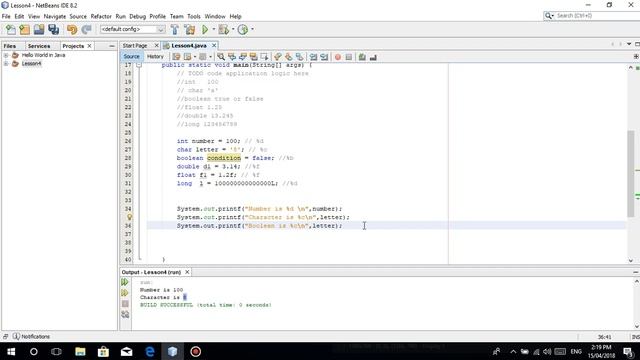Screen dimensions: 640x360
Task: Switch to the Start Page tab
Action: (135, 46)
